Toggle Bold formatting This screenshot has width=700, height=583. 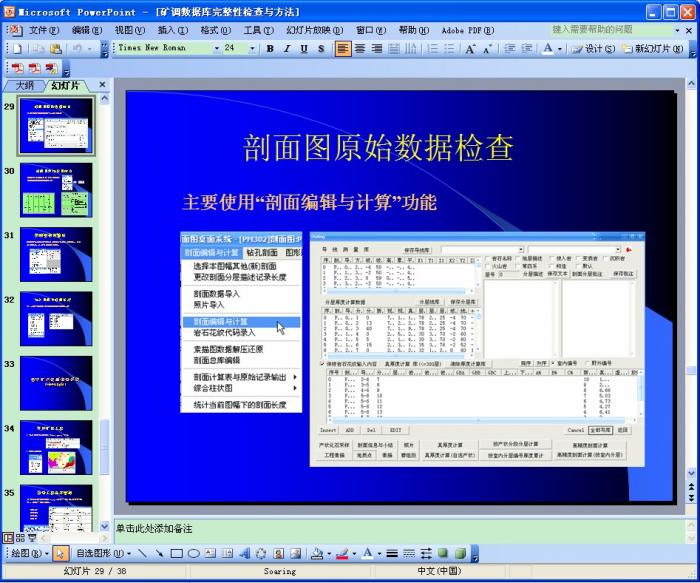[x=271, y=48]
